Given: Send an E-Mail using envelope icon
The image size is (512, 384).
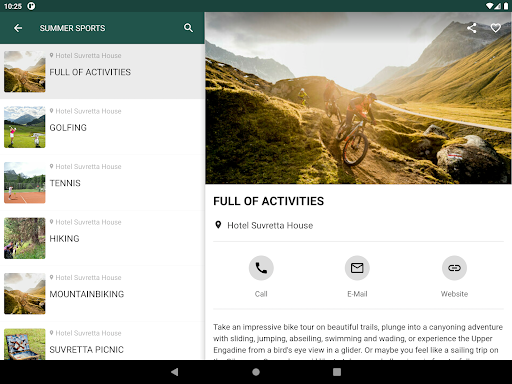Looking at the screenshot, I should click(x=357, y=268).
